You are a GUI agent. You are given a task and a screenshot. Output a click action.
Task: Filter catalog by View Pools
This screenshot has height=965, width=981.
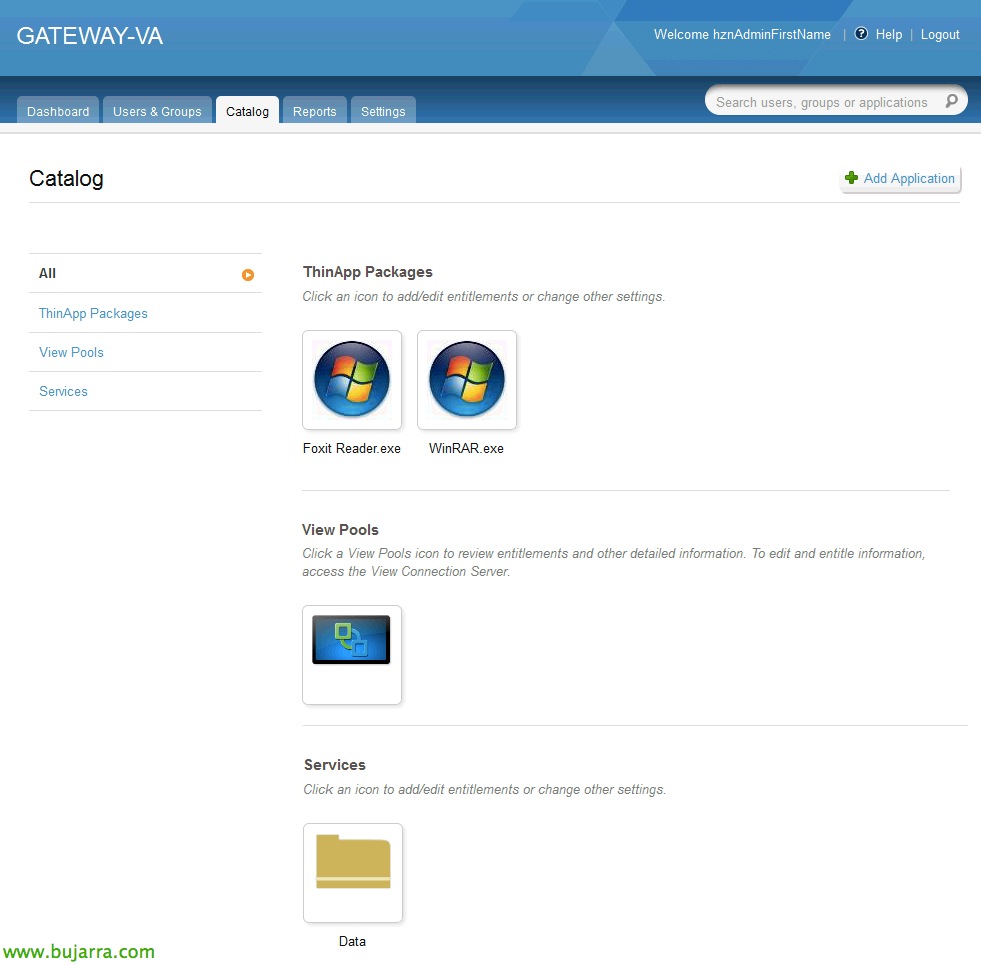click(x=71, y=352)
